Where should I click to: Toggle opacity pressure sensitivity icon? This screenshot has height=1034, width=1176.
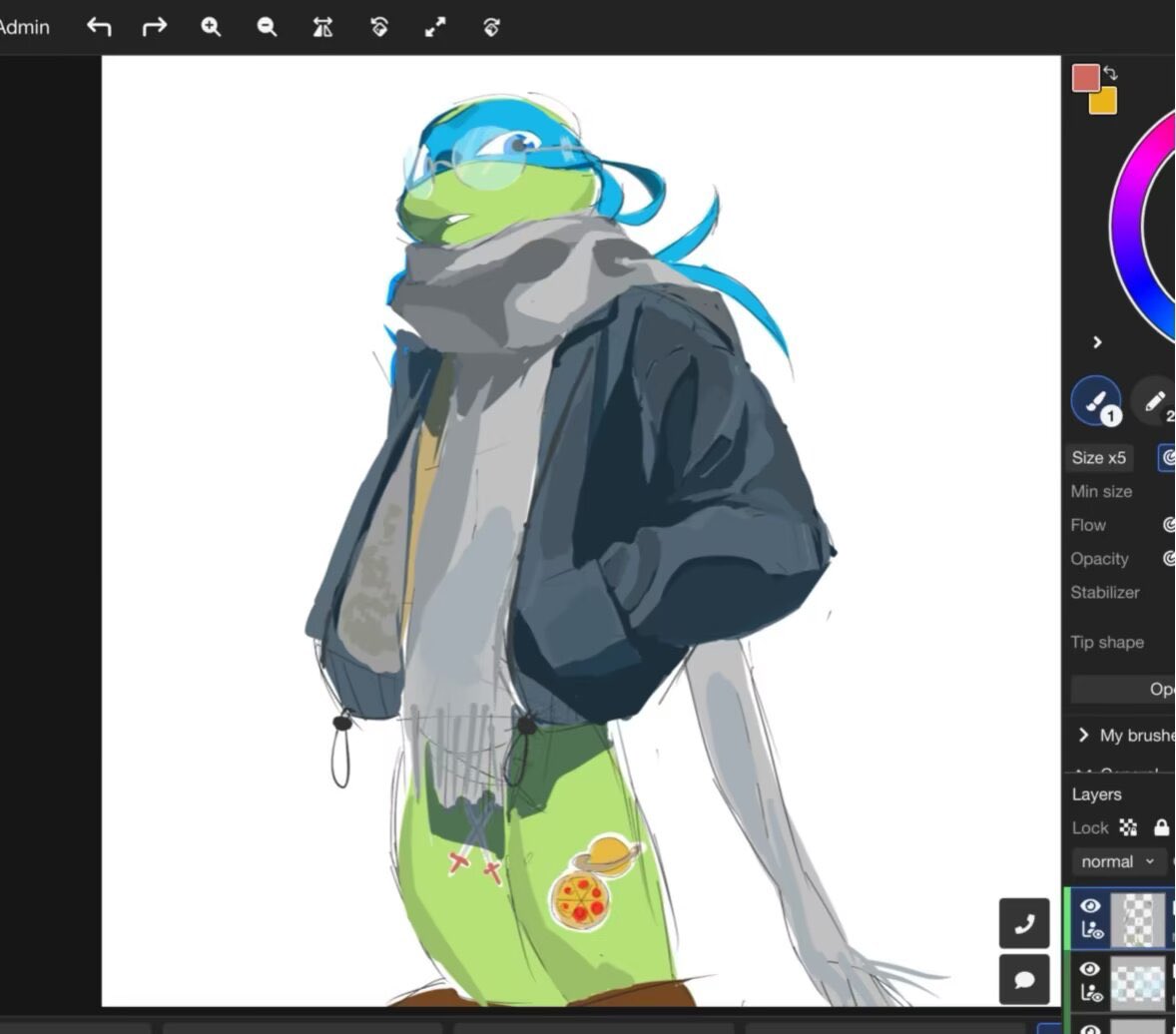click(1168, 559)
